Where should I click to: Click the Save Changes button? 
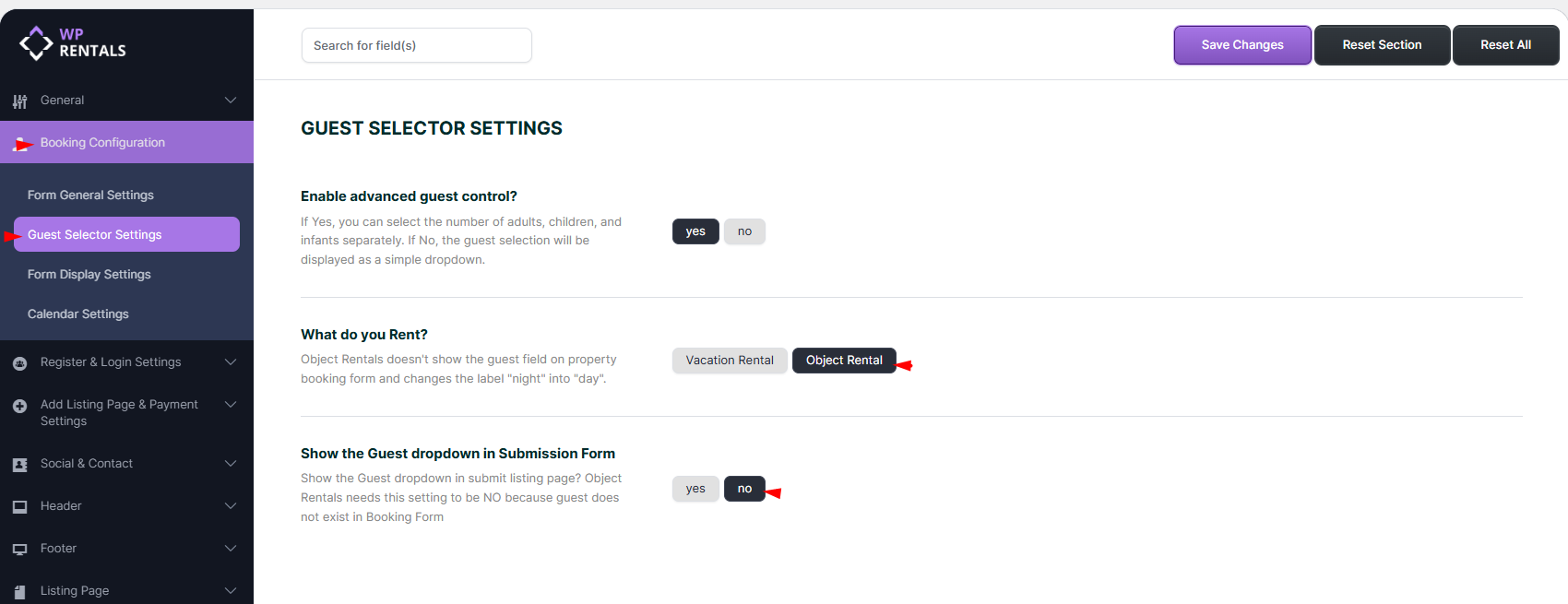[x=1241, y=45]
